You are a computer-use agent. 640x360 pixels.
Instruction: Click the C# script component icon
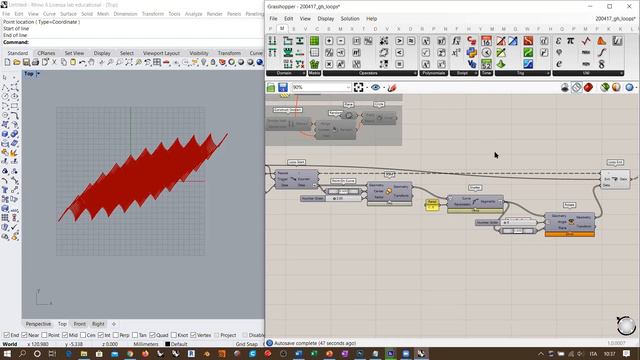pyautogui.click(x=471, y=41)
